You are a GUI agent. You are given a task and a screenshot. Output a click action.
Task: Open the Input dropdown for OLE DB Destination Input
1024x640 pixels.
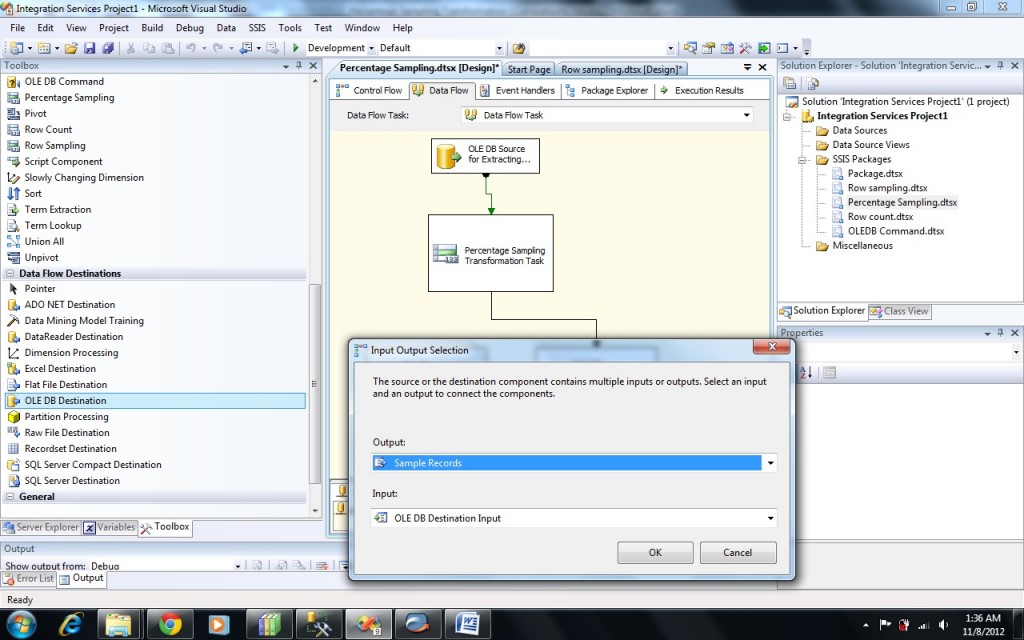tap(769, 518)
